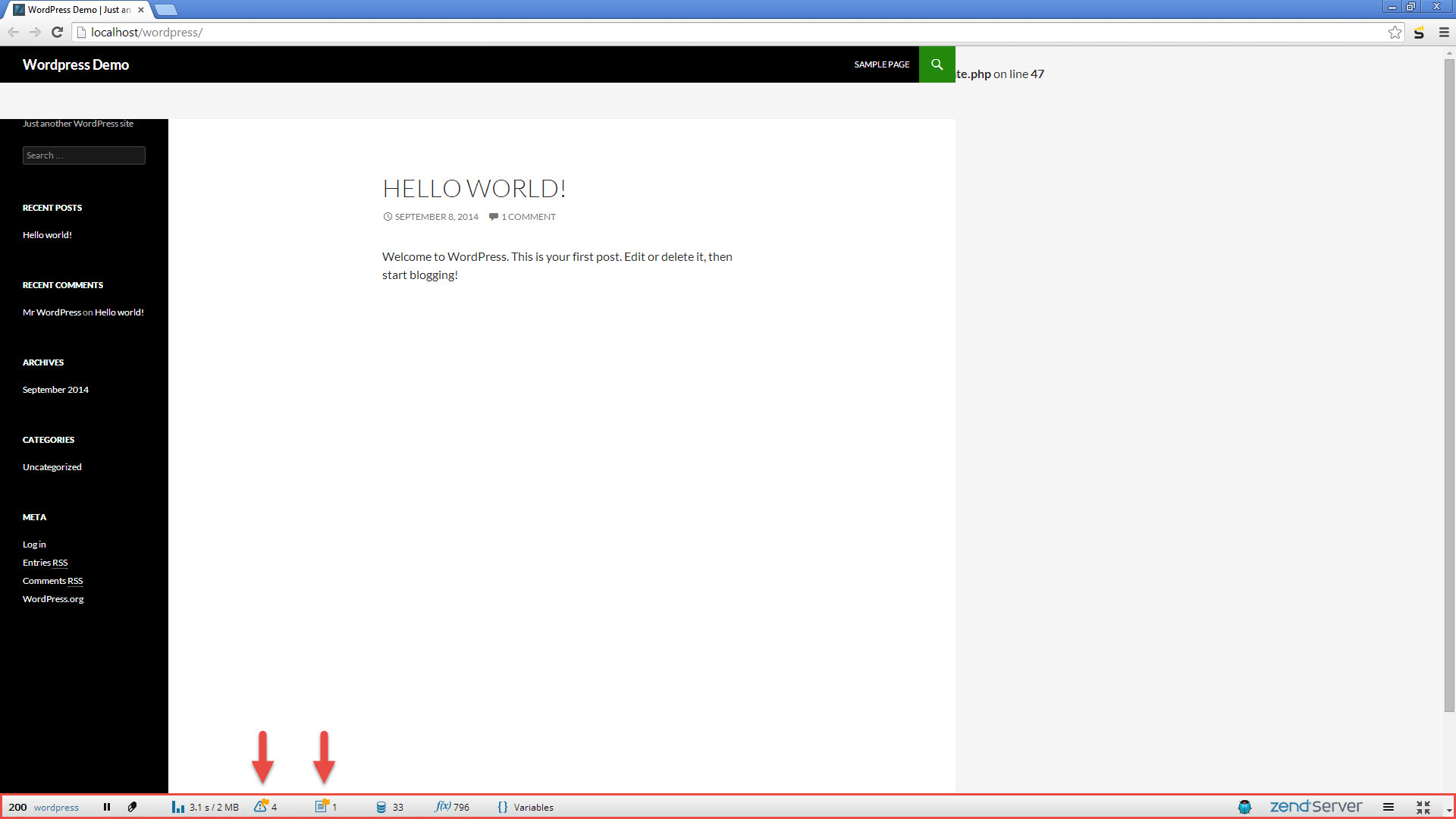Open the Variables panel in Z-Ray
The height and width of the screenshot is (819, 1456).
point(526,807)
